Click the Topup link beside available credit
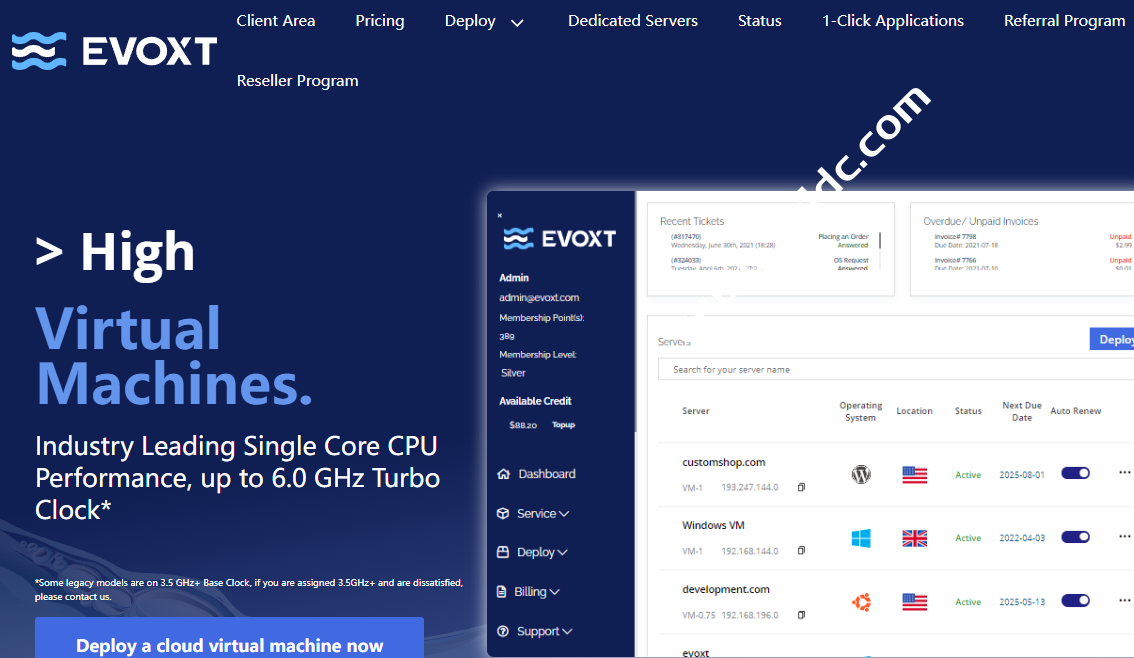1134x658 pixels. coord(563,424)
